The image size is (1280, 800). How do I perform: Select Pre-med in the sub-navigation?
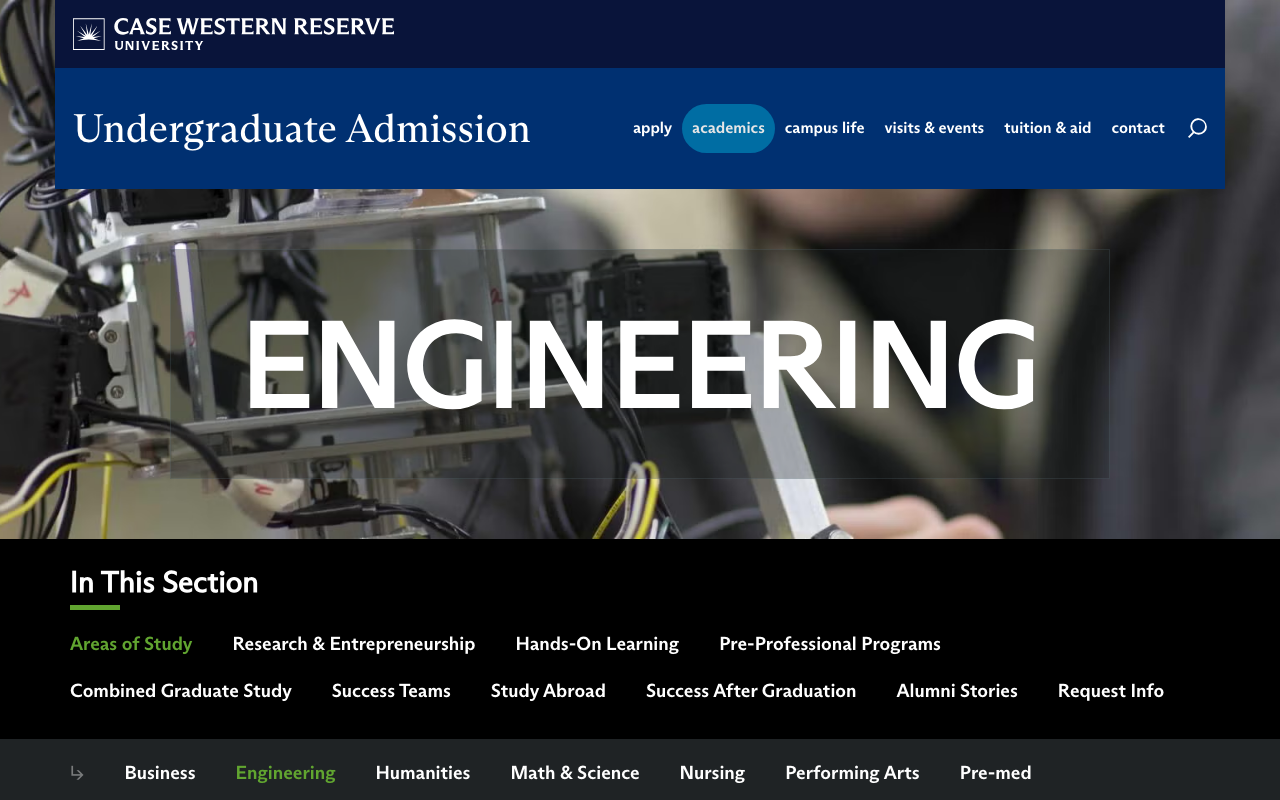click(995, 773)
